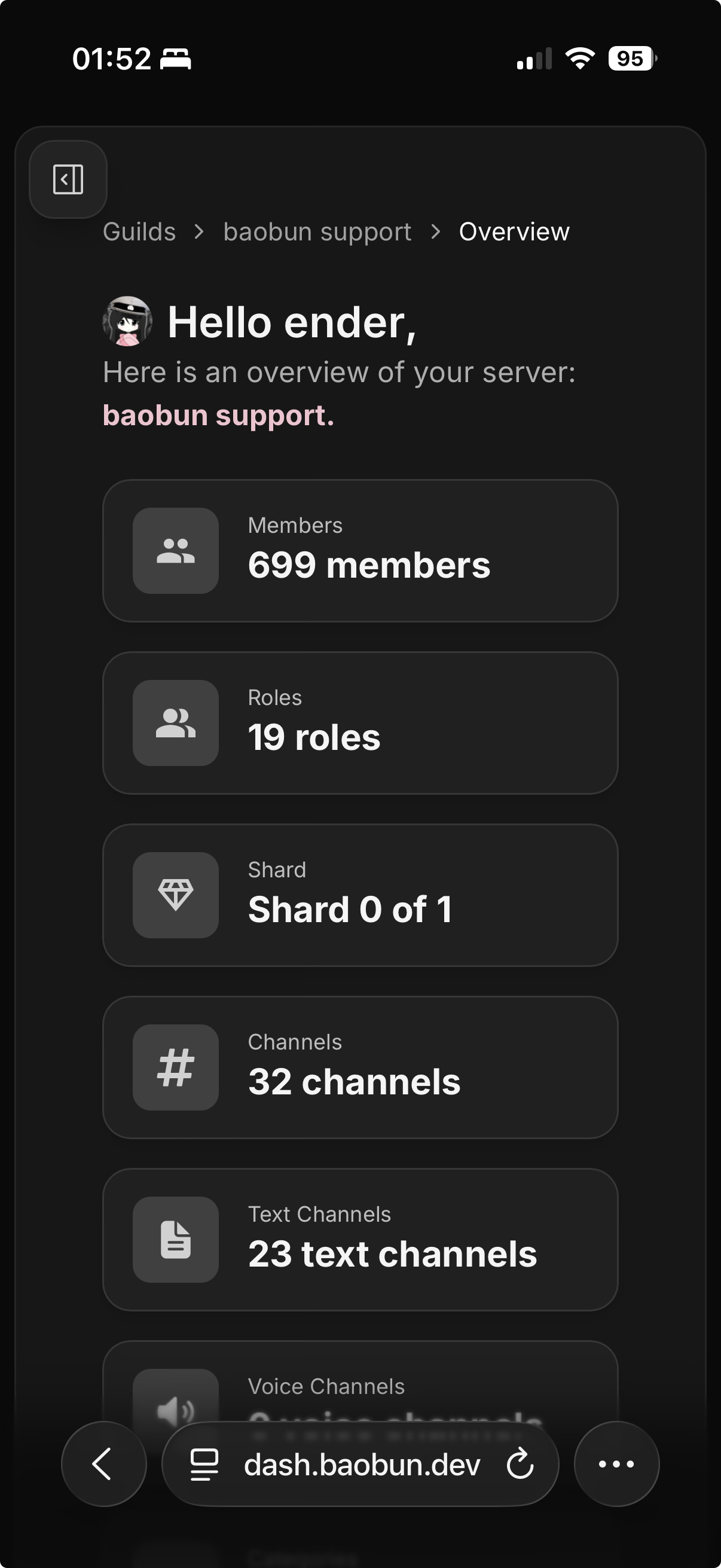
Task: Open the Guilds breadcrumb link
Action: 139,232
